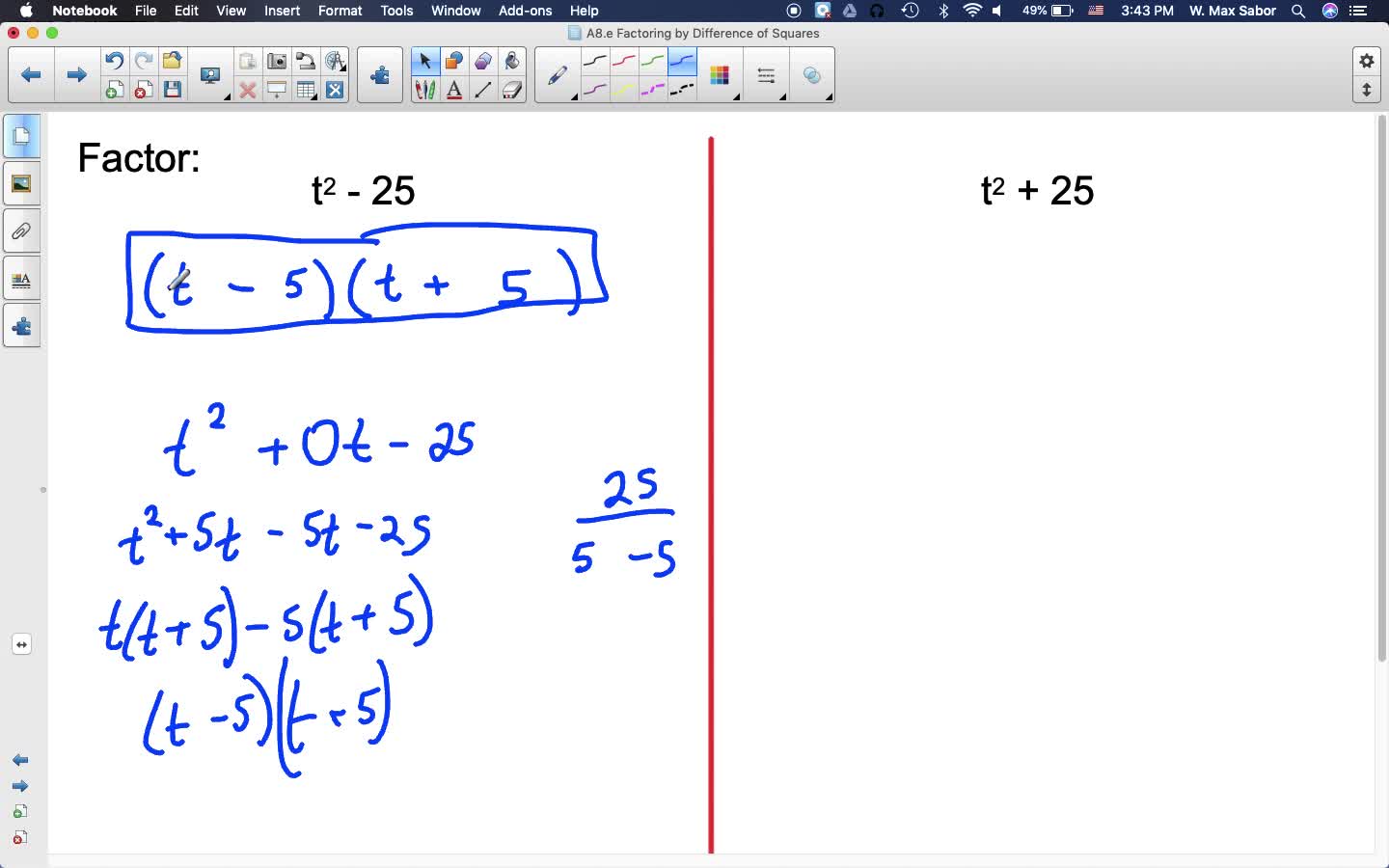
Task: Open the Format menu
Action: [340, 11]
